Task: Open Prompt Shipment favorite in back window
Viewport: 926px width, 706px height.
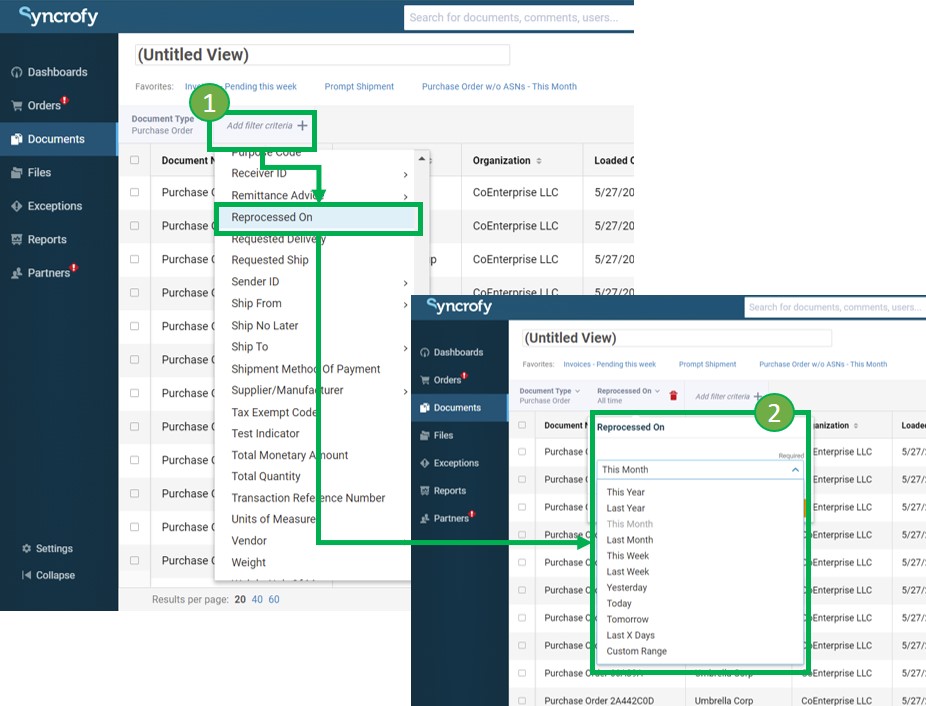Action: point(359,86)
